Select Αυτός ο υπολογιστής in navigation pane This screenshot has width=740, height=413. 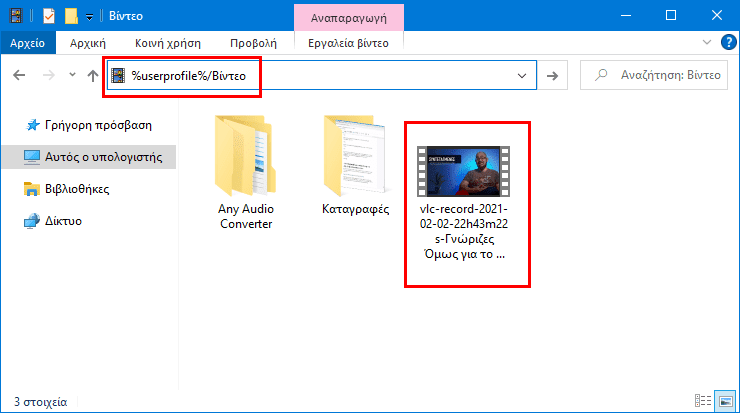click(x=103, y=157)
